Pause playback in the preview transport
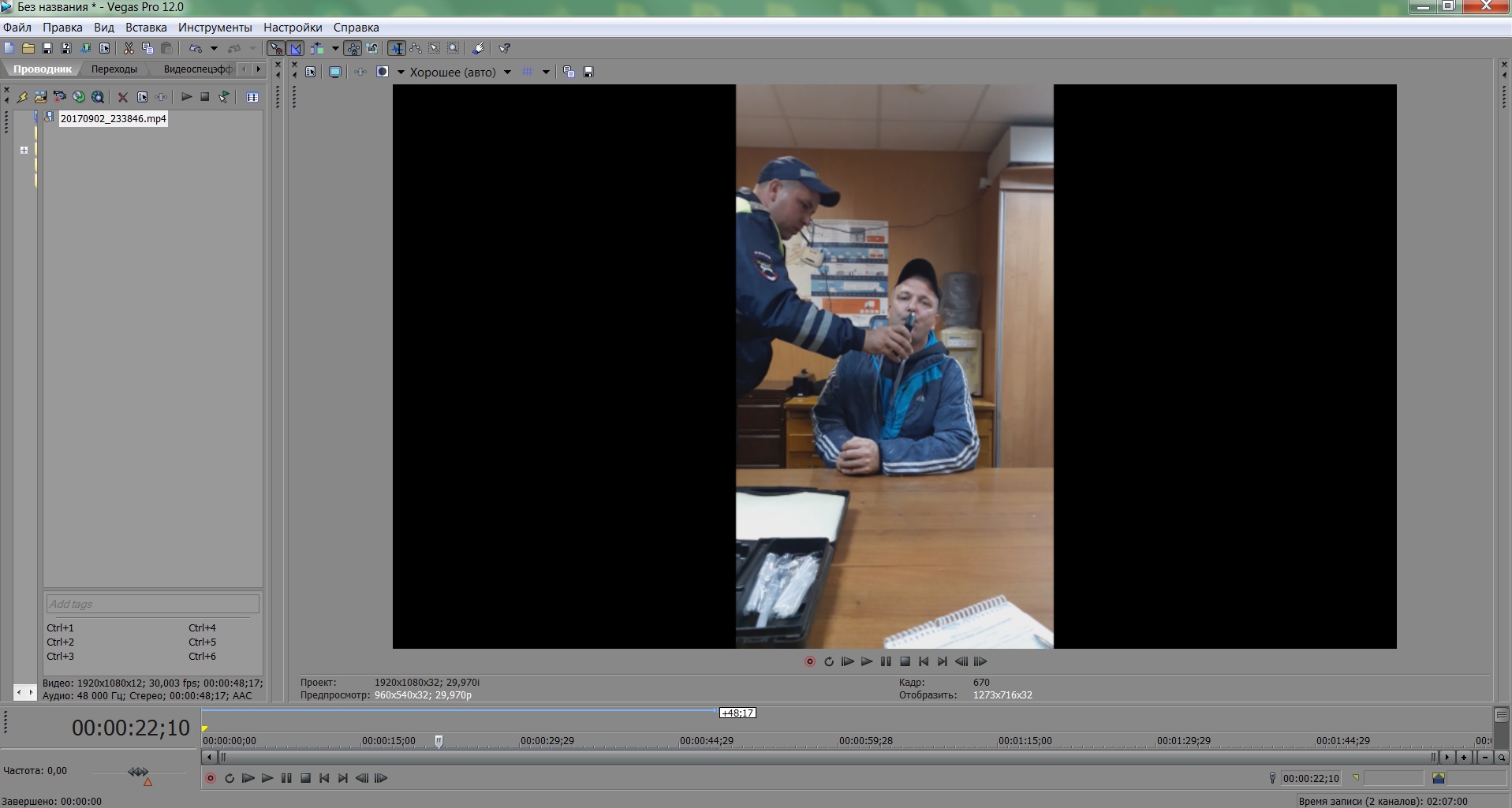 click(x=886, y=661)
